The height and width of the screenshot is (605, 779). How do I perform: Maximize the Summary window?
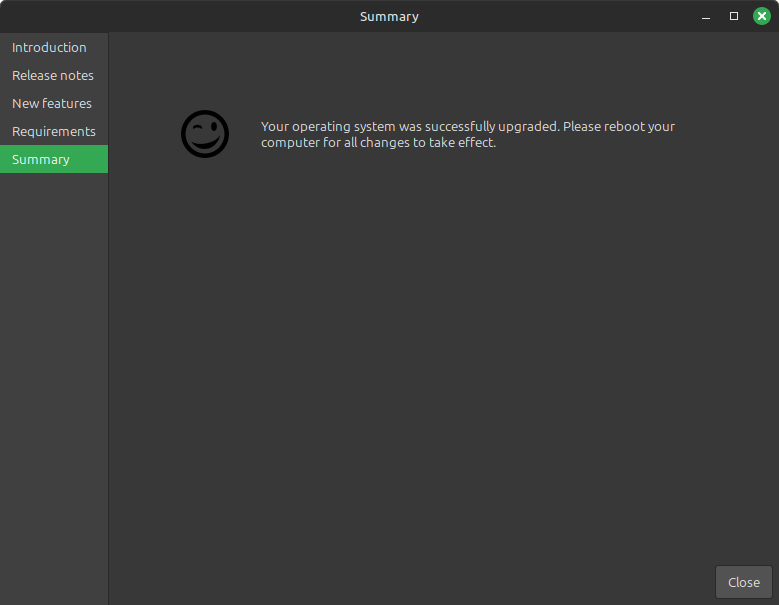pyautogui.click(x=734, y=16)
